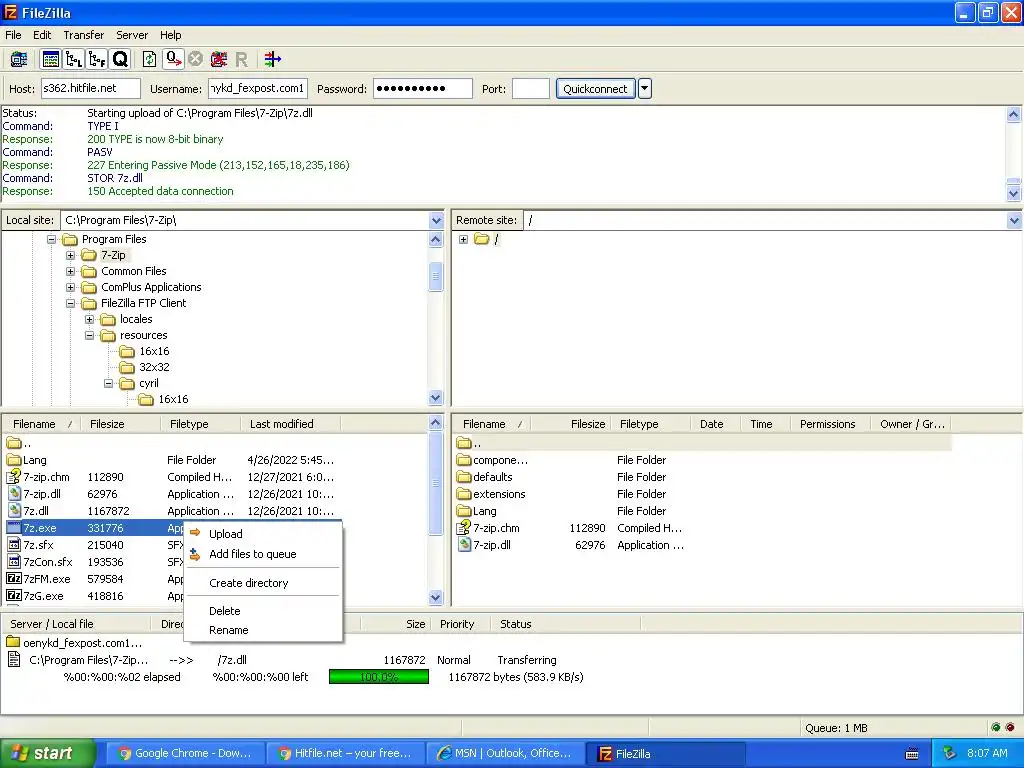Click the Username input field
The height and width of the screenshot is (768, 1024).
[x=257, y=88]
